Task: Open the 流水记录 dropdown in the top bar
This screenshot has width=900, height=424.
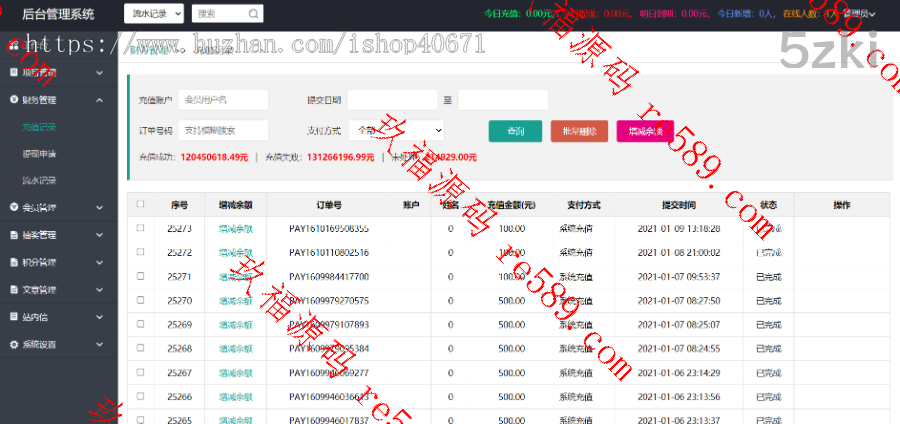Action: 153,14
